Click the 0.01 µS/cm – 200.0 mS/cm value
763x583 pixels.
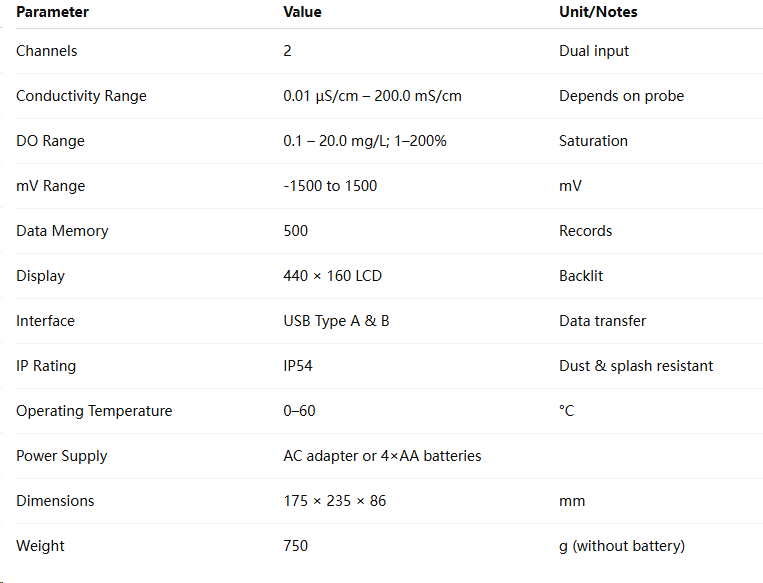tap(372, 96)
